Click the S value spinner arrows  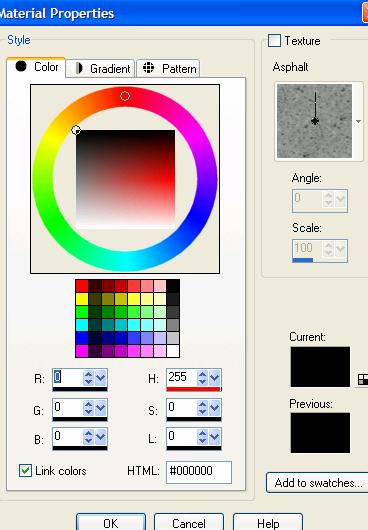click(x=202, y=407)
